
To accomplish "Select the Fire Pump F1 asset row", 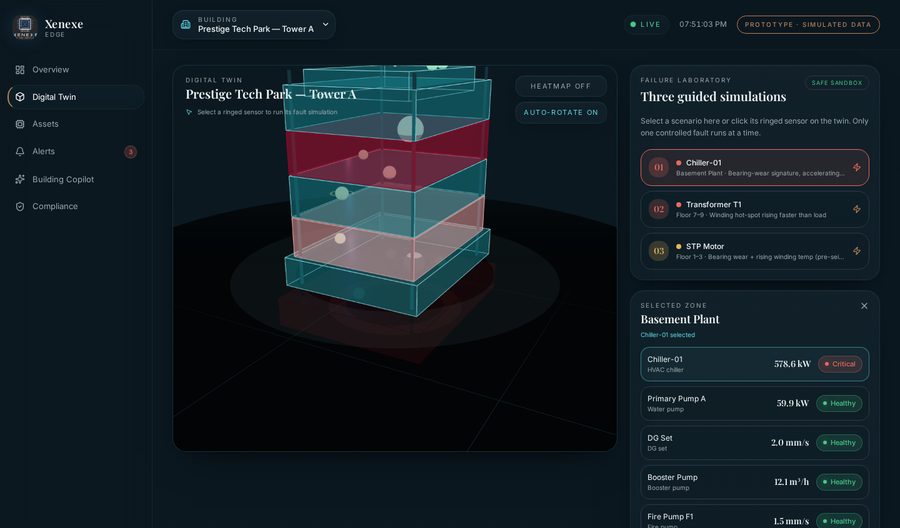I will 755,518.
